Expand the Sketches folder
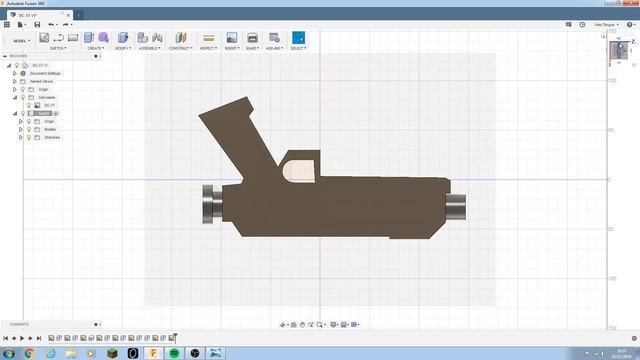Screen dimensions: 640x360 tap(21, 138)
